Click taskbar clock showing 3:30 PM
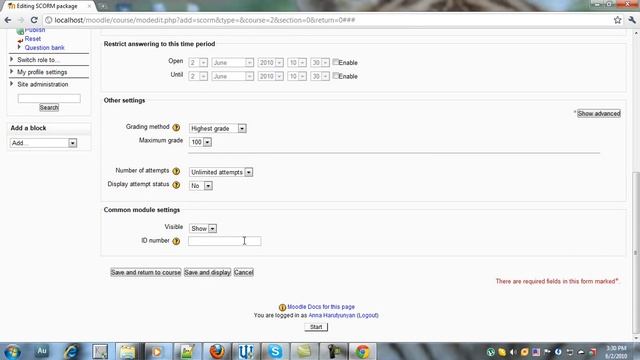The width and height of the screenshot is (640, 360). (616, 352)
